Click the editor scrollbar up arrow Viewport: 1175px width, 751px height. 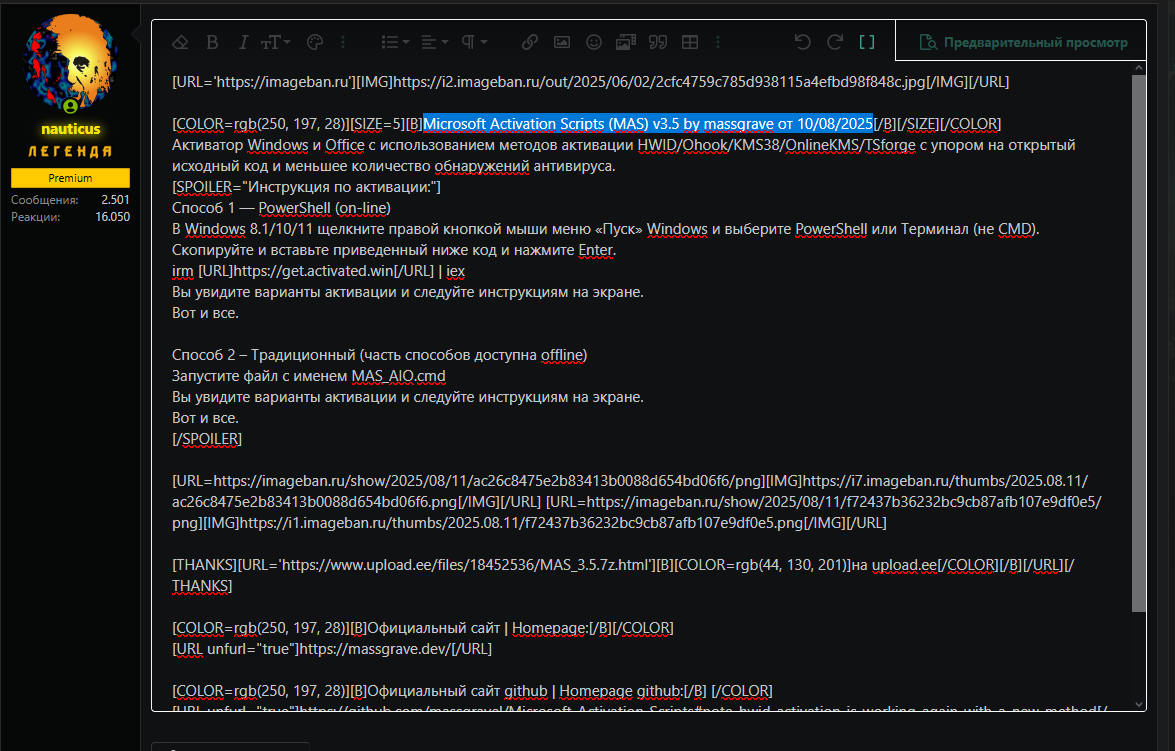pyautogui.click(x=1139, y=67)
